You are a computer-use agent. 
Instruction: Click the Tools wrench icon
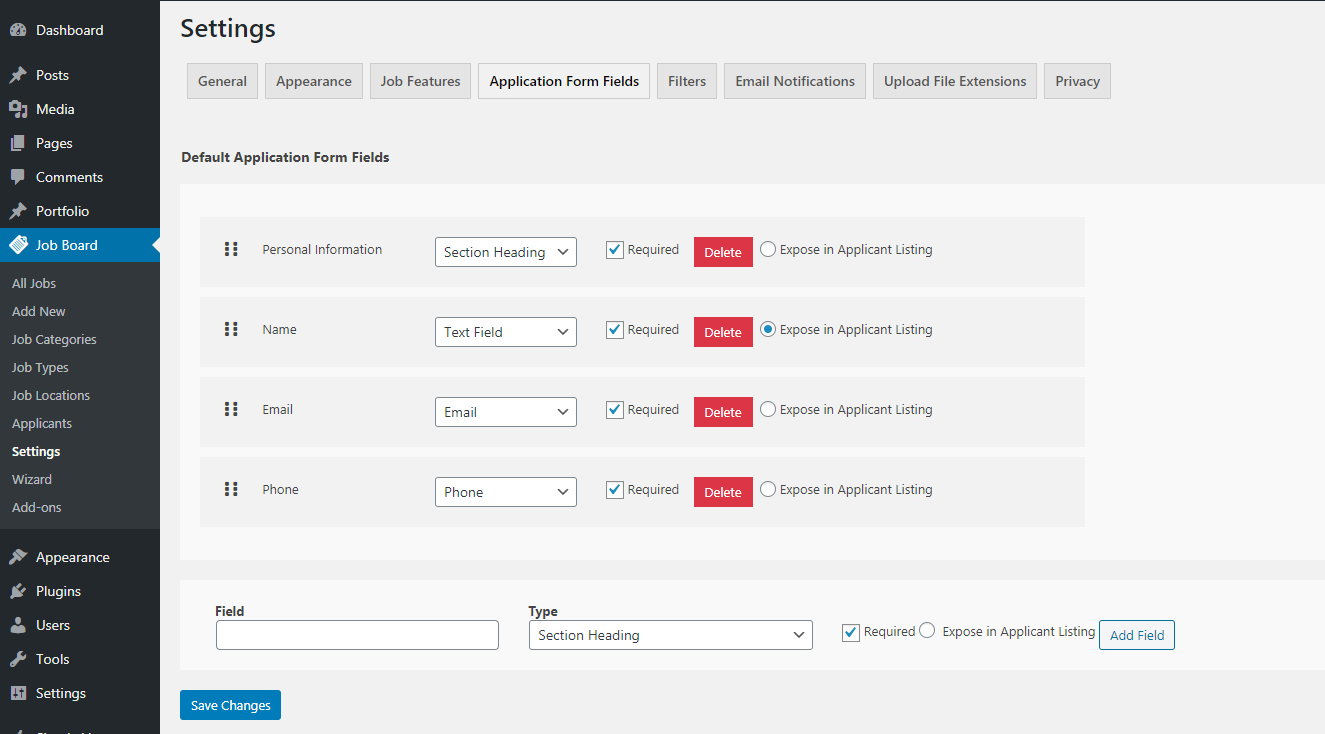click(18, 659)
